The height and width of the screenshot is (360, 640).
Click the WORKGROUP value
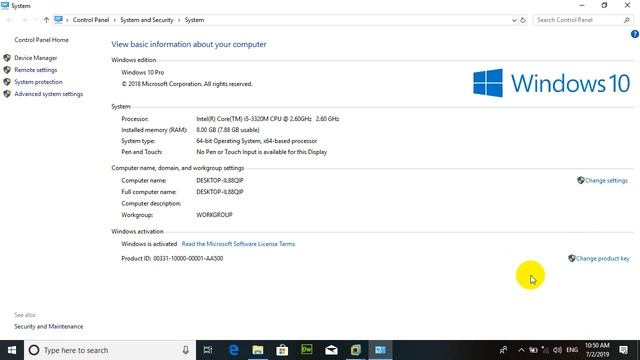tap(214, 215)
